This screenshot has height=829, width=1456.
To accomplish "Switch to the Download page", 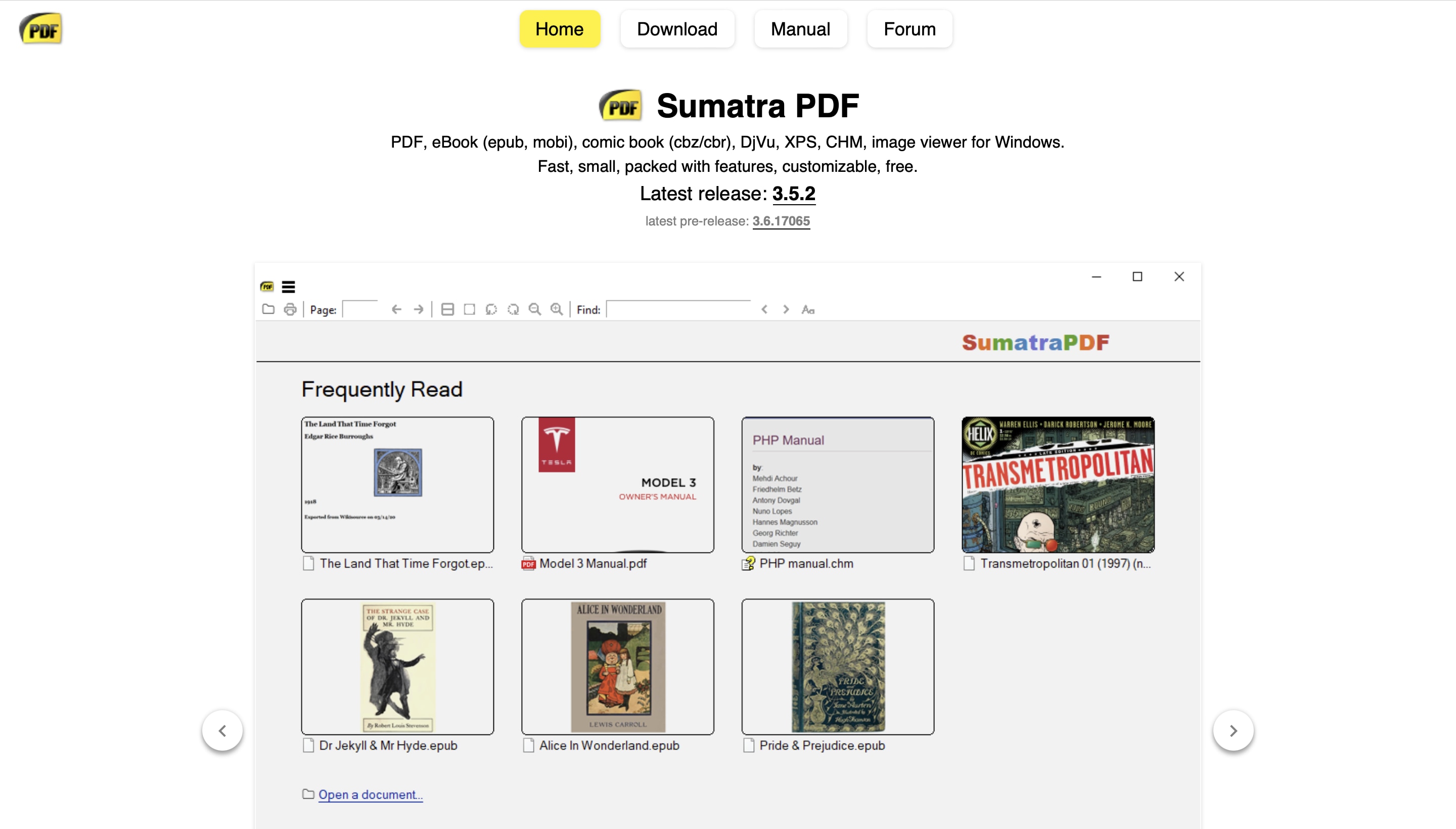I will [x=677, y=28].
